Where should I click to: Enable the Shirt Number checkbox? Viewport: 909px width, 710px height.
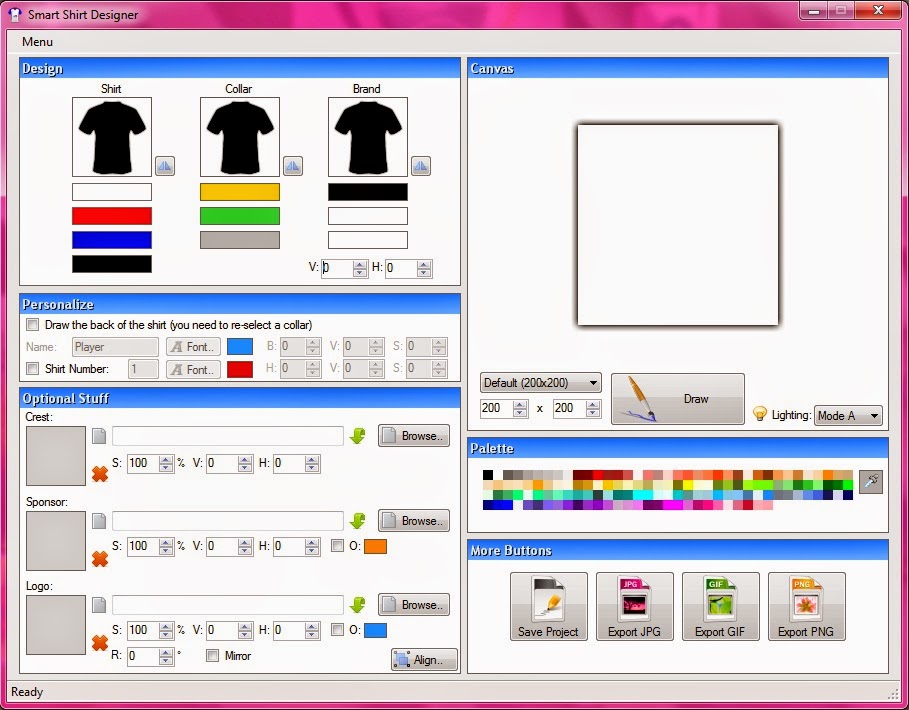tap(32, 369)
